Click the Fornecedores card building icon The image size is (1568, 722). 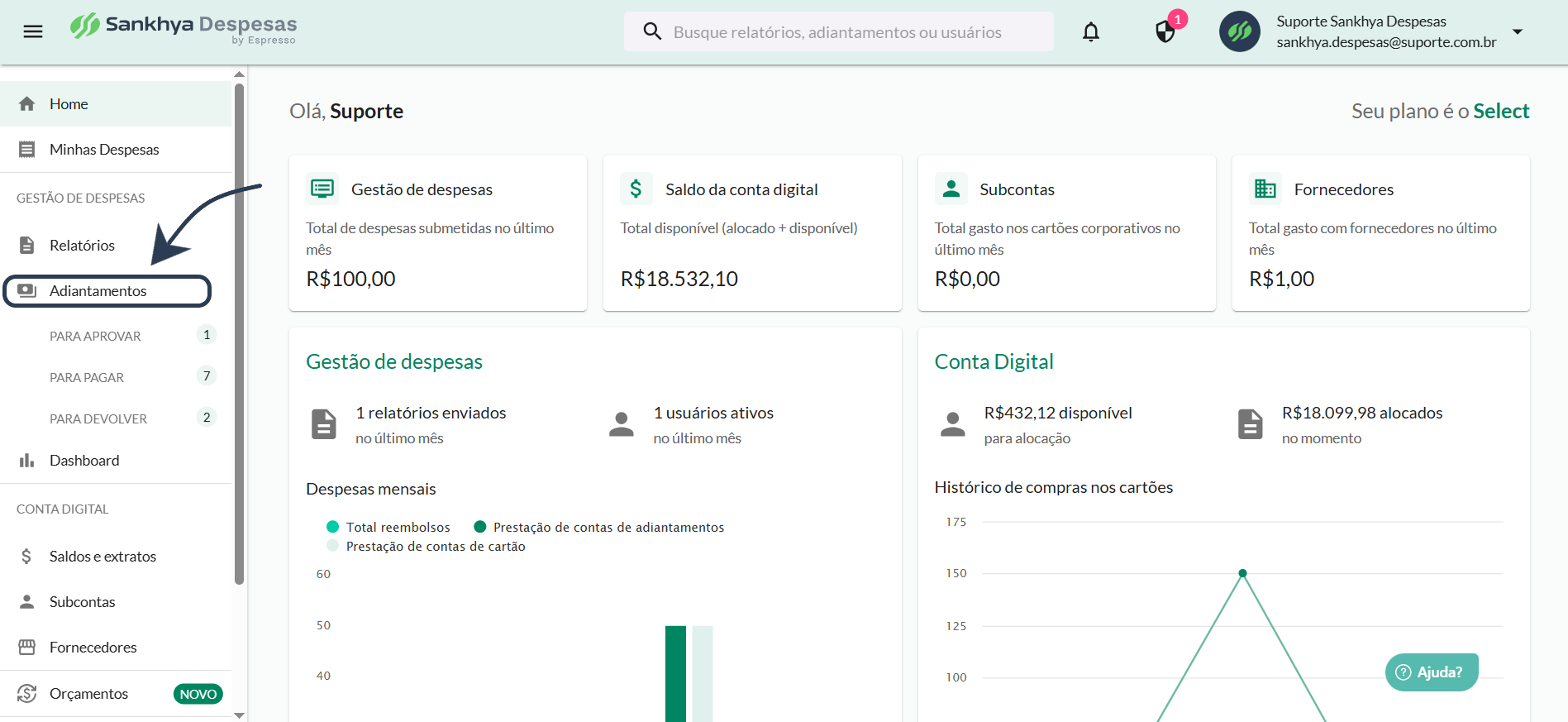click(x=1265, y=189)
